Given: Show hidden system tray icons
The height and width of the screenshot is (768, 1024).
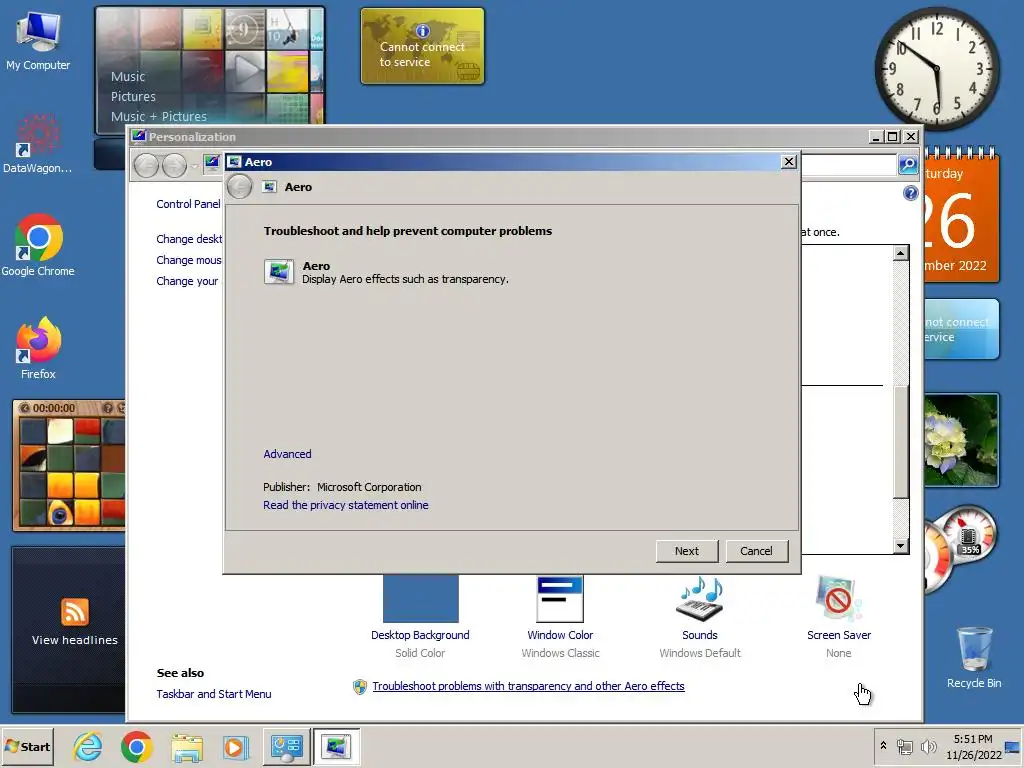Looking at the screenshot, I should tap(883, 745).
